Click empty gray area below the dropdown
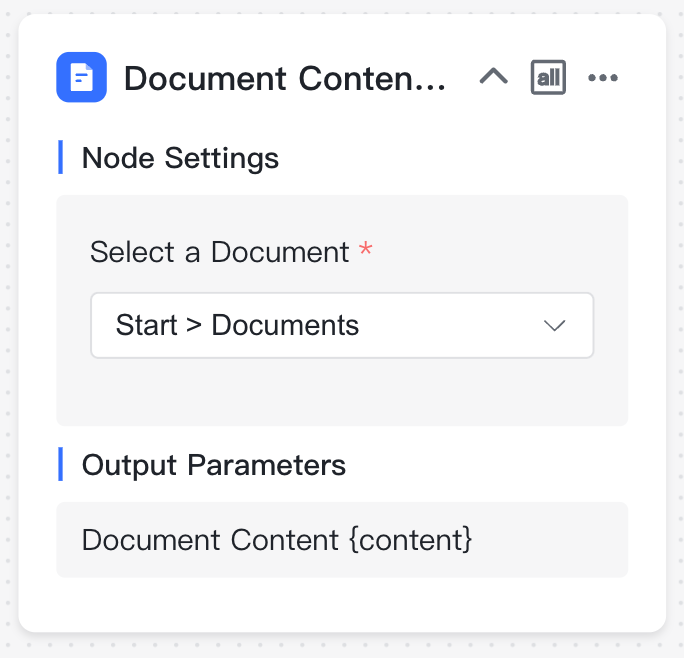 [342, 391]
